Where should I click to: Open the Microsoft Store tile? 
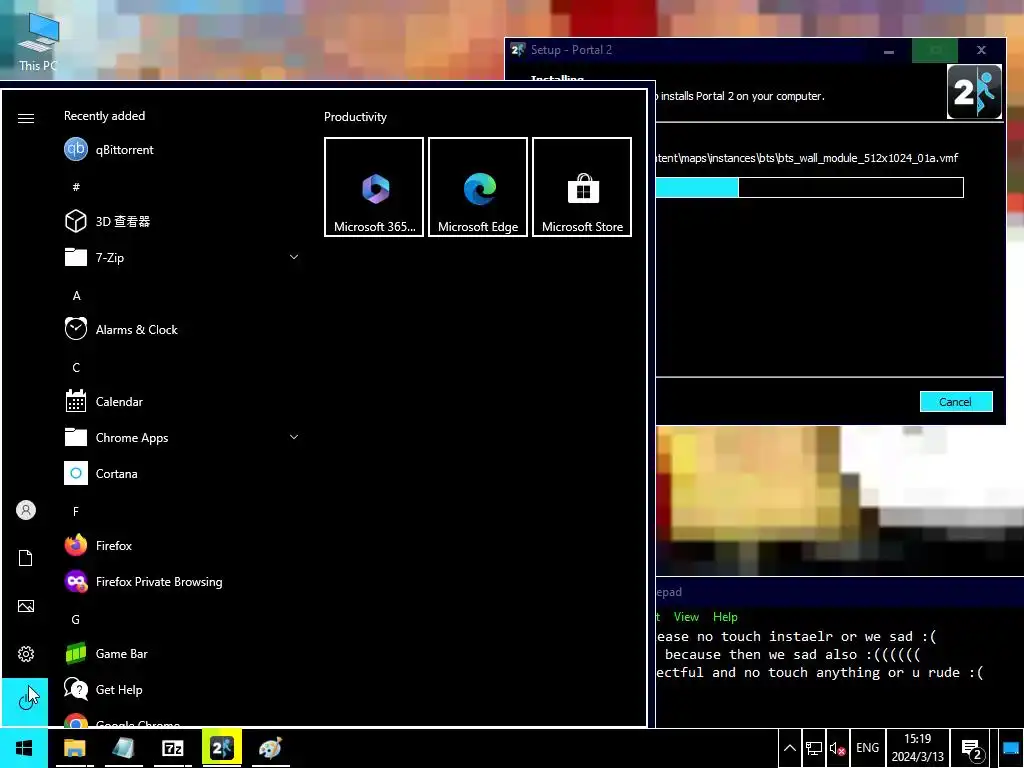(x=582, y=187)
